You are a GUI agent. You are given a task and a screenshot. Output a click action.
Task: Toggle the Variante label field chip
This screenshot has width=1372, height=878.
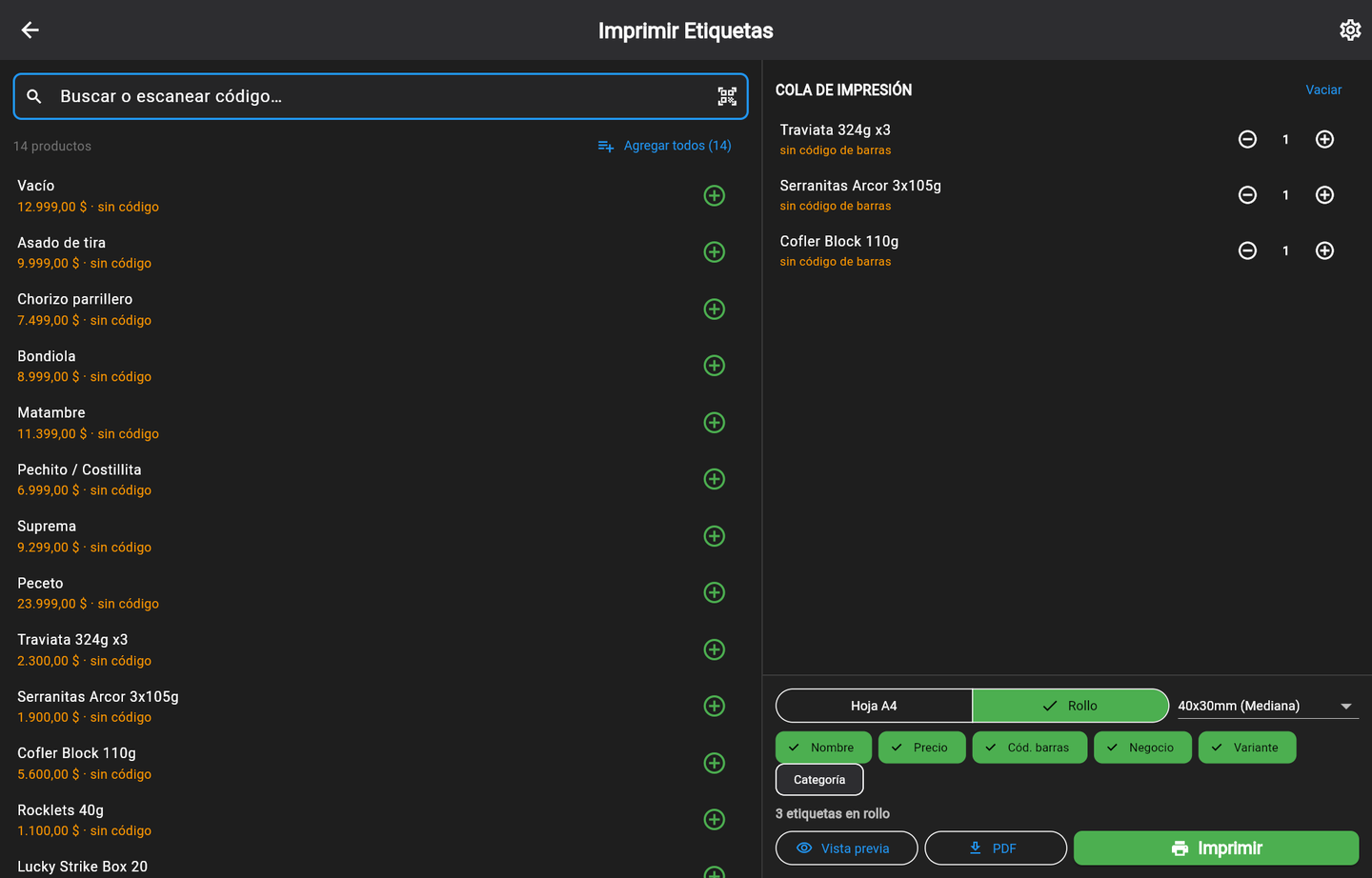1247,748
